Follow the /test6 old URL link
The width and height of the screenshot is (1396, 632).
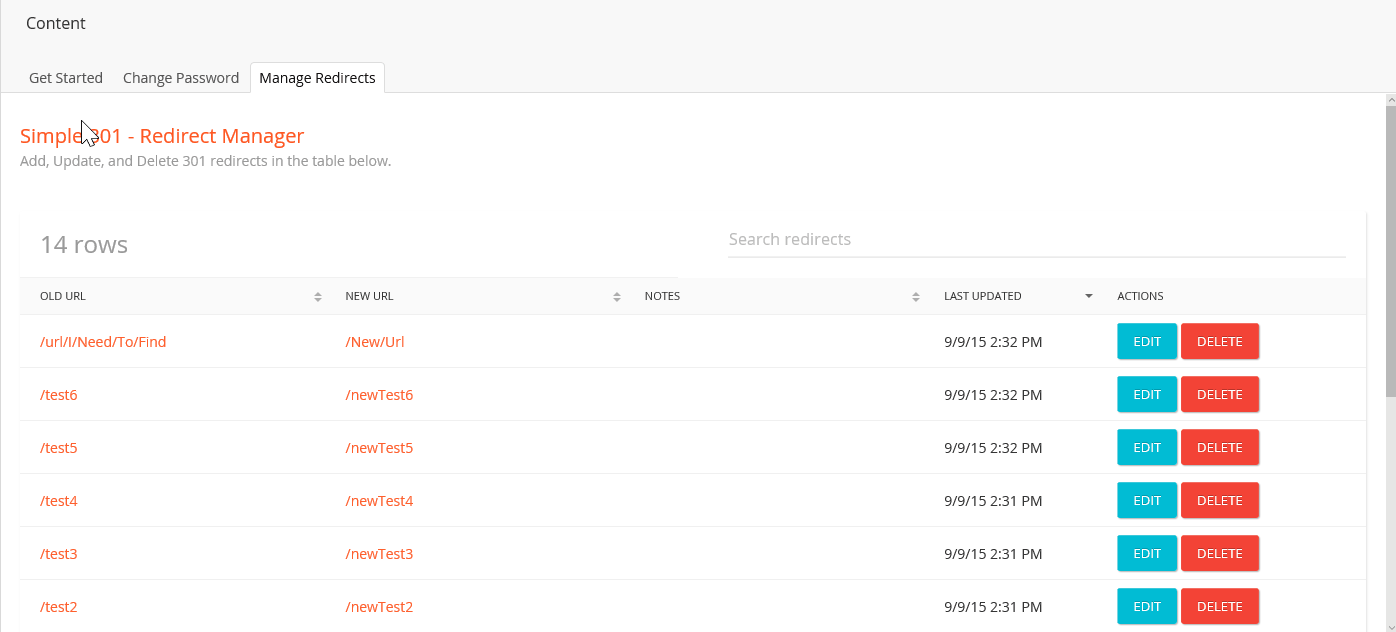[59, 395]
